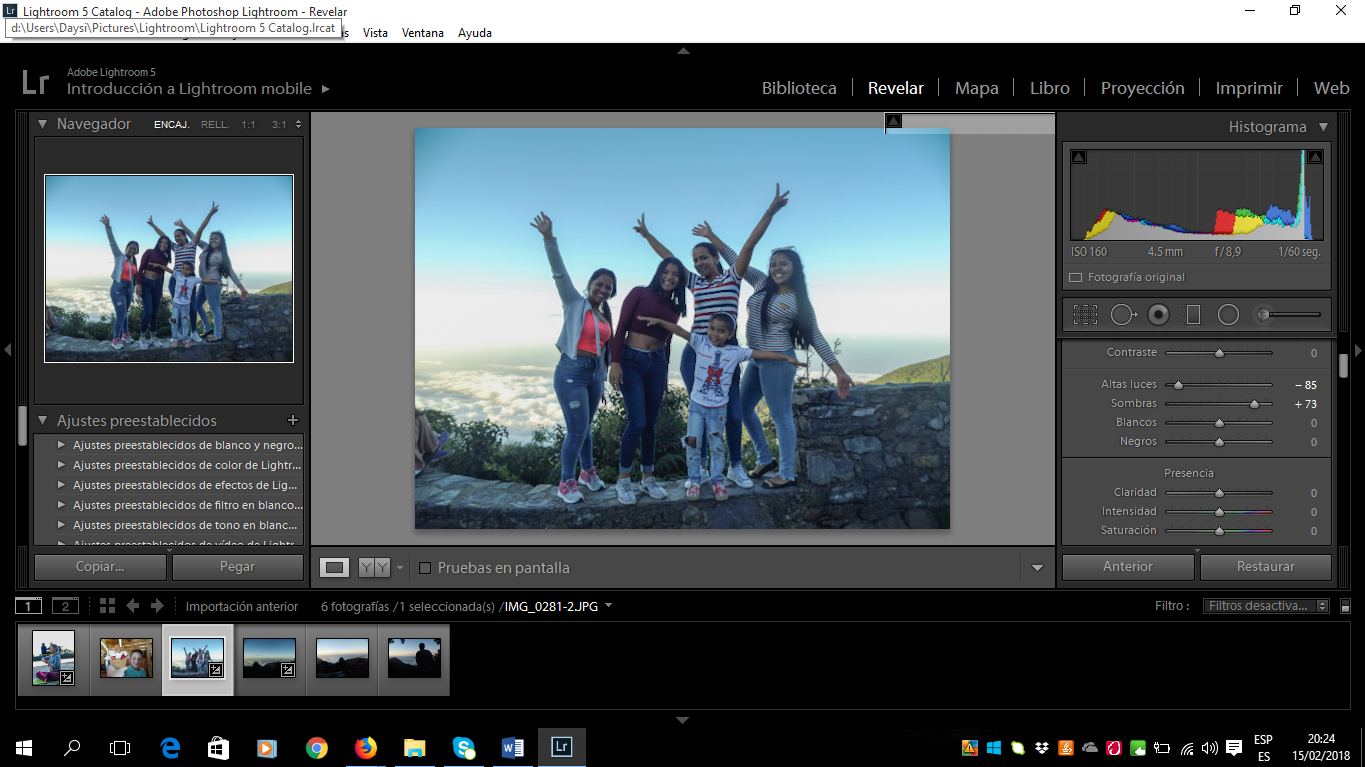Open volume control in system tray

(x=1210, y=748)
